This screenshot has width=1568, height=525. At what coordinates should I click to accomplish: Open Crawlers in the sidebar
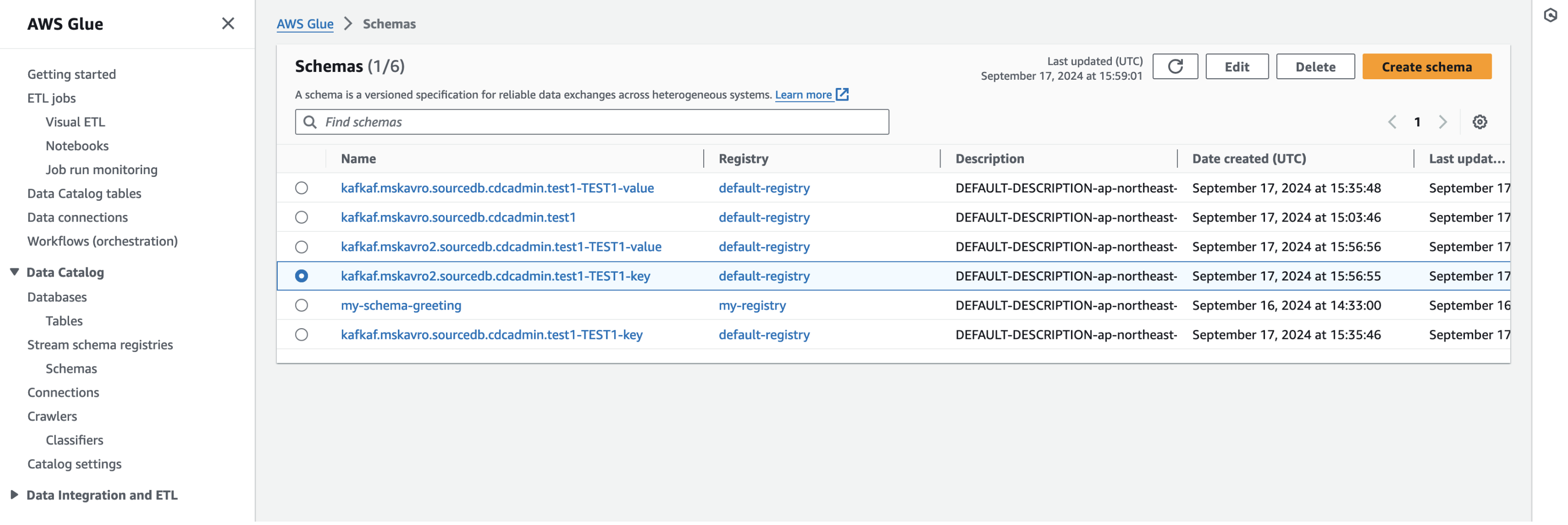[x=53, y=417]
